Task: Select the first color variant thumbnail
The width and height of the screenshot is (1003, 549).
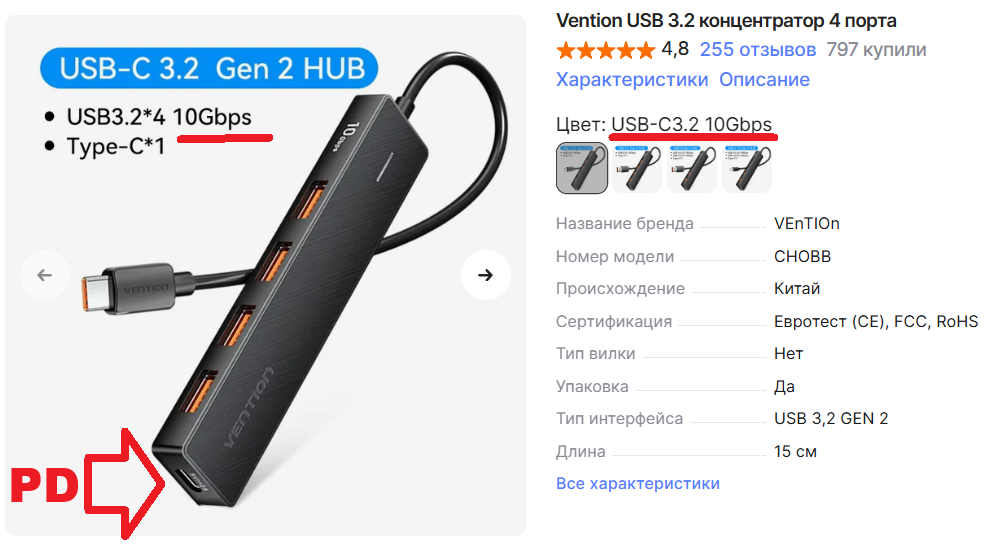Action: tap(581, 168)
